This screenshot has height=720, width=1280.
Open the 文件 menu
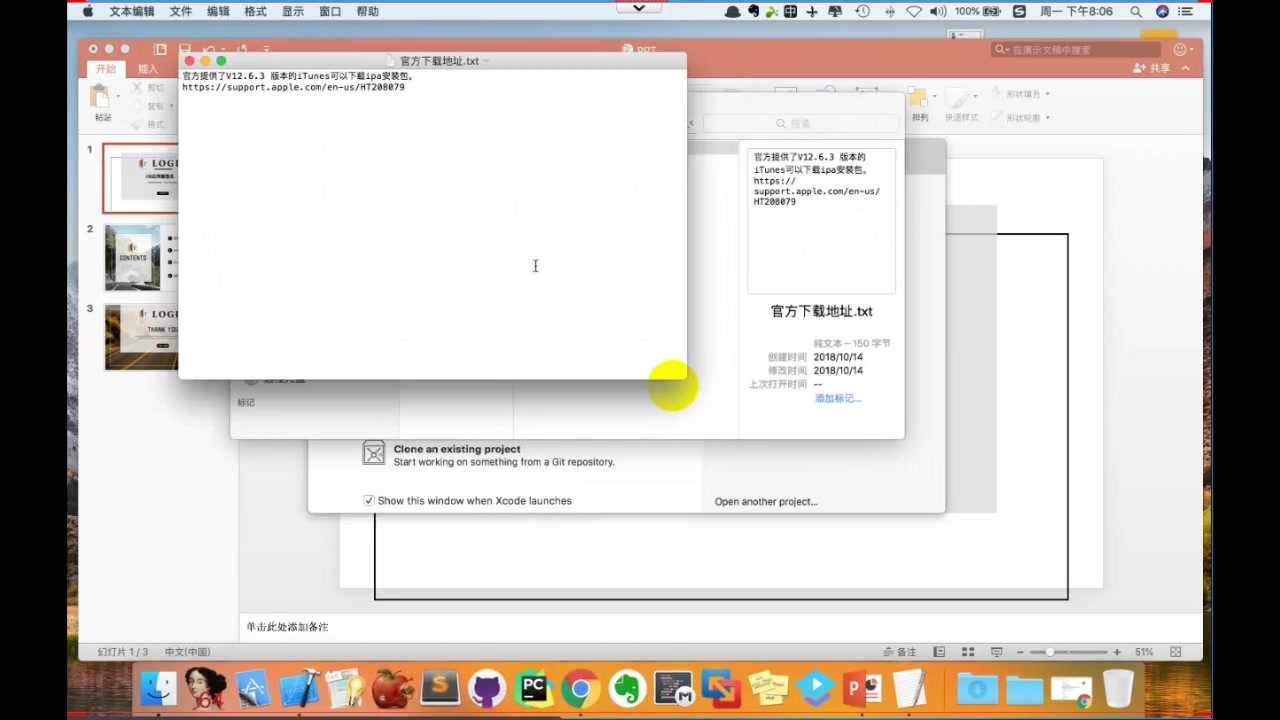[x=181, y=11]
